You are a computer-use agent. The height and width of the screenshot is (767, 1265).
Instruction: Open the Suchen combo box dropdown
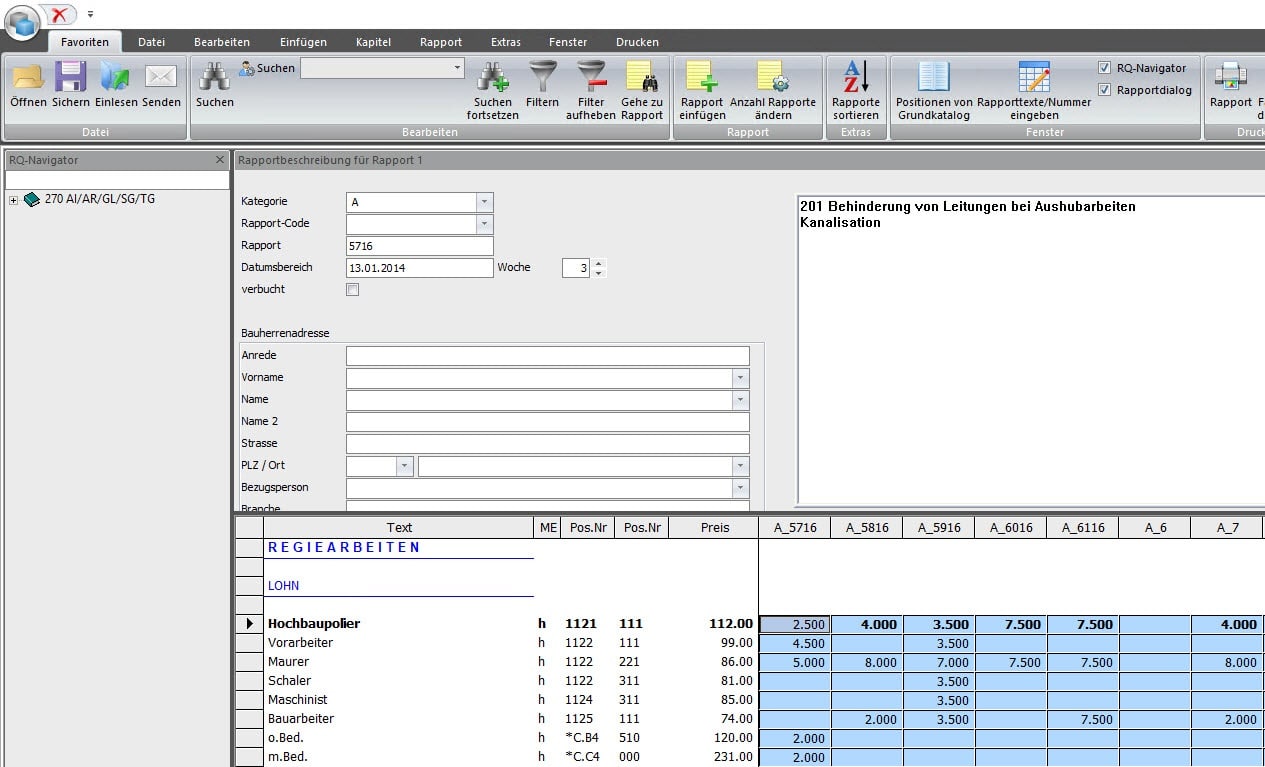coord(458,68)
